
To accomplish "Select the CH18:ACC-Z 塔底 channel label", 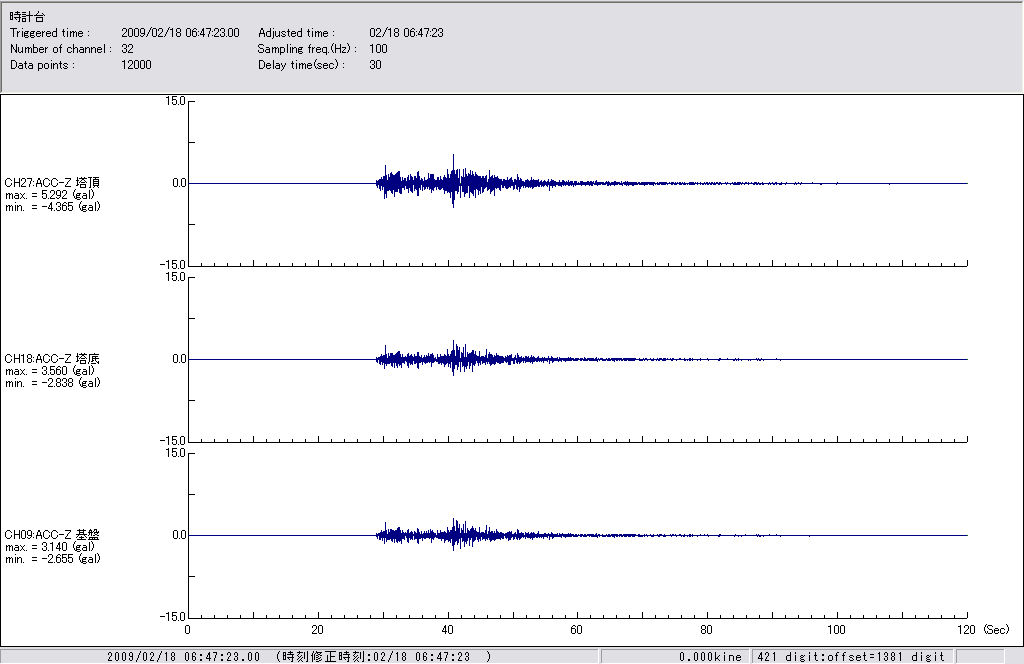I will [x=52, y=359].
